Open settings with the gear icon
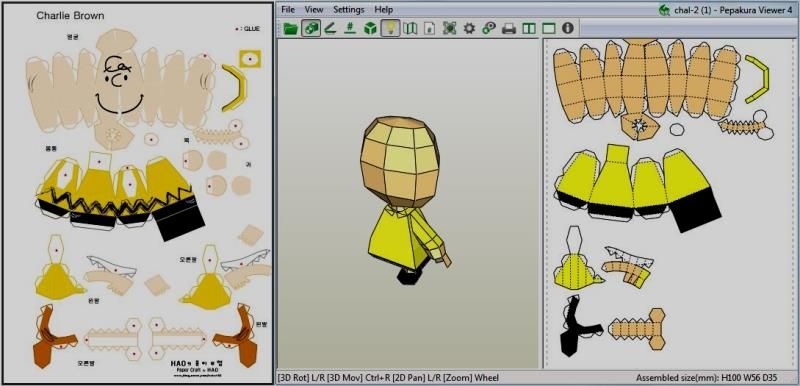The height and width of the screenshot is (386, 800). pos(469,28)
